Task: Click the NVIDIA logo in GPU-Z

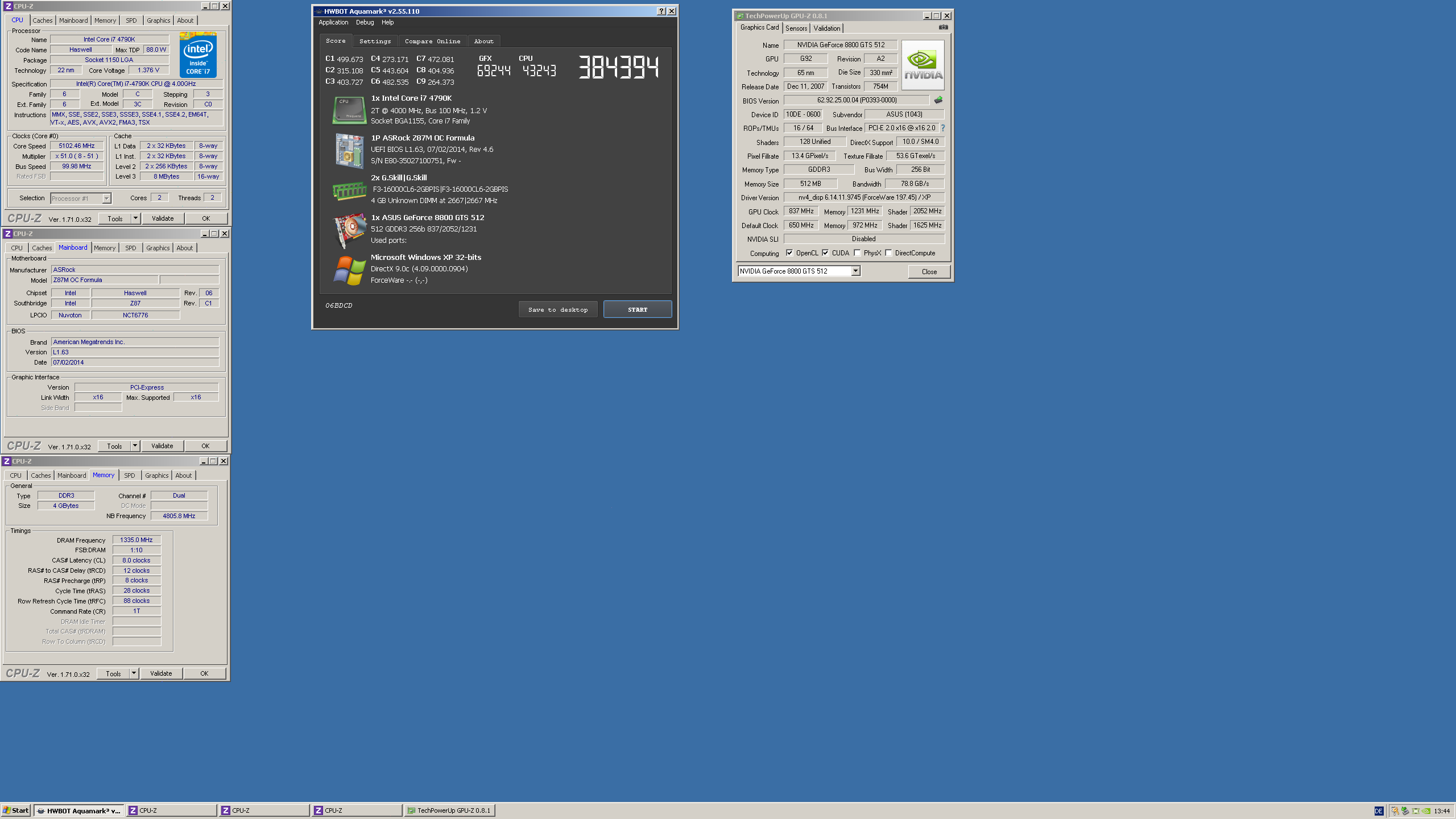Action: (x=923, y=65)
